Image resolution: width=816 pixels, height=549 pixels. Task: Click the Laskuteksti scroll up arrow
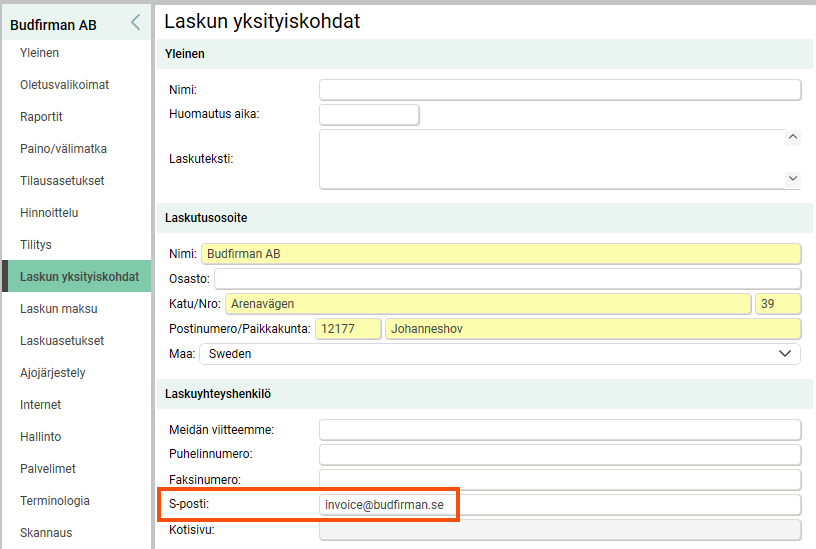[793, 137]
